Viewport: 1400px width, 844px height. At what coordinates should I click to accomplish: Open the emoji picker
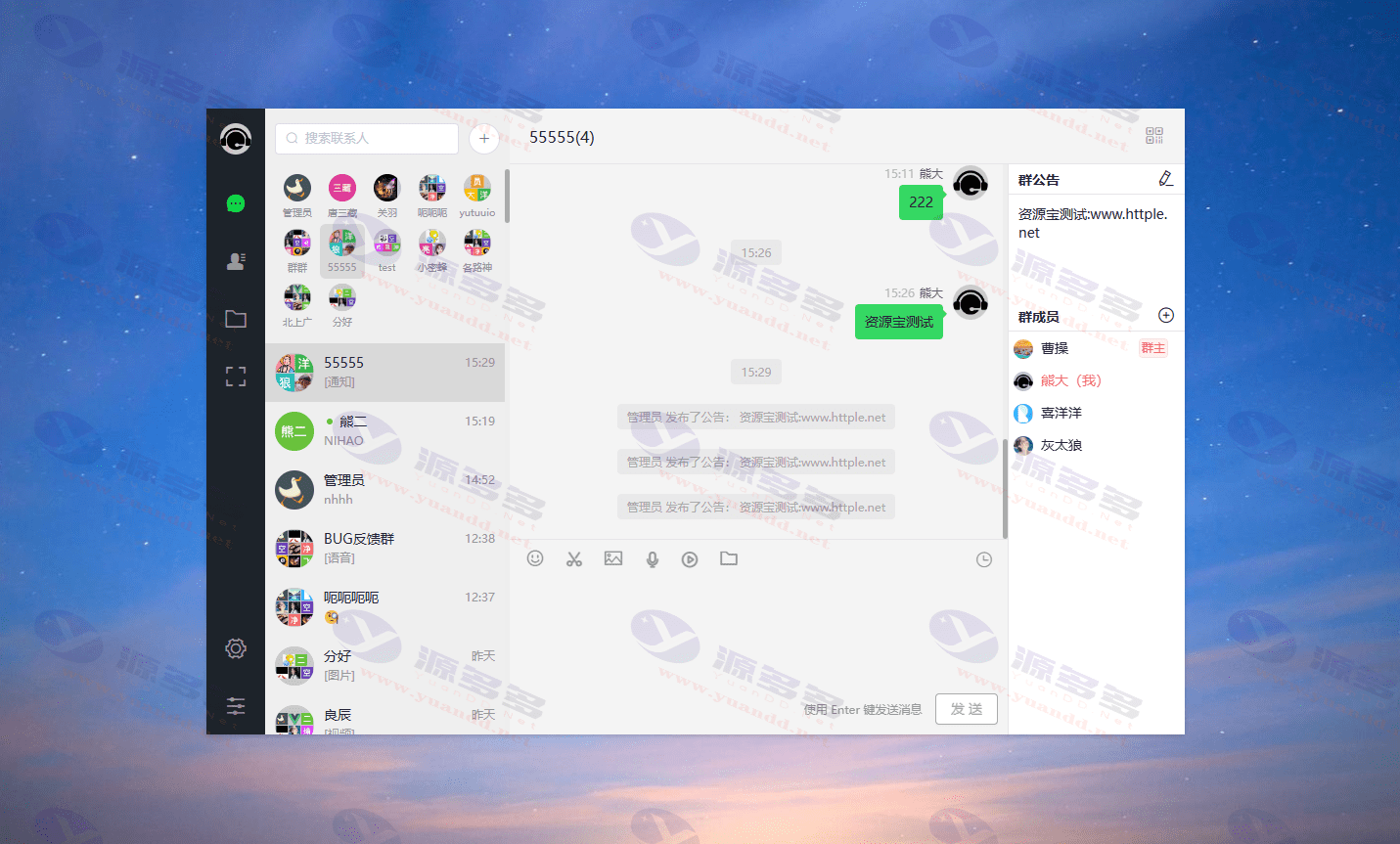[535, 558]
